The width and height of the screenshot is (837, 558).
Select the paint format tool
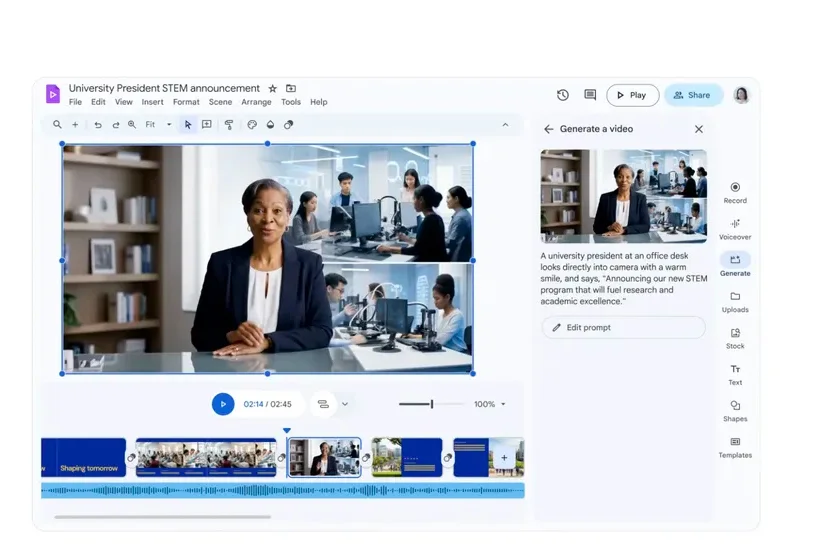pyautogui.click(x=229, y=125)
